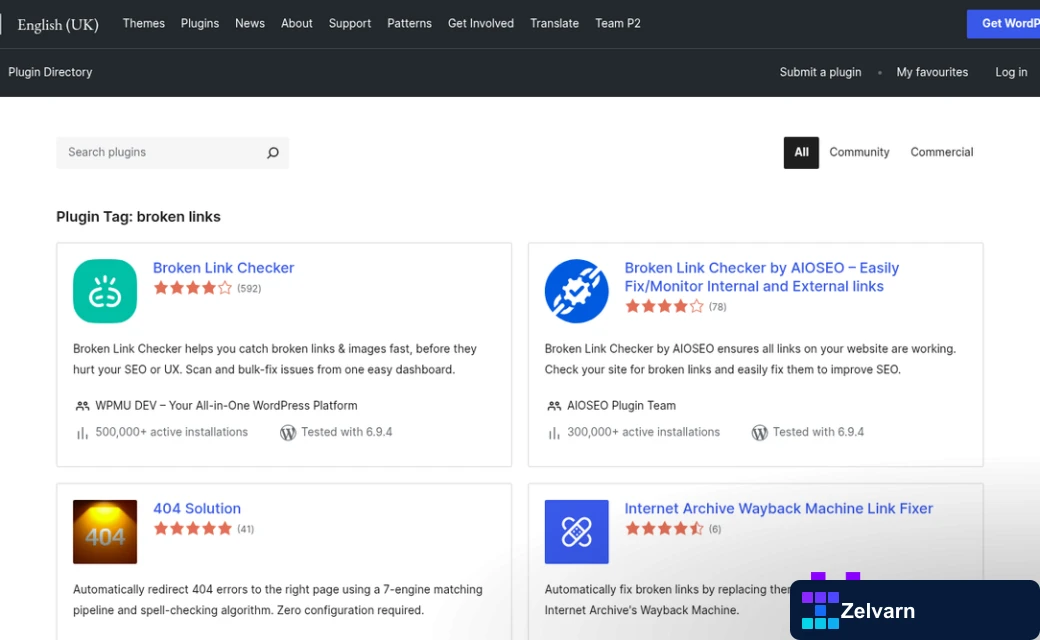This screenshot has height=640, width=1040.
Task: Click the 500,000+ active installations text
Action: [172, 432]
